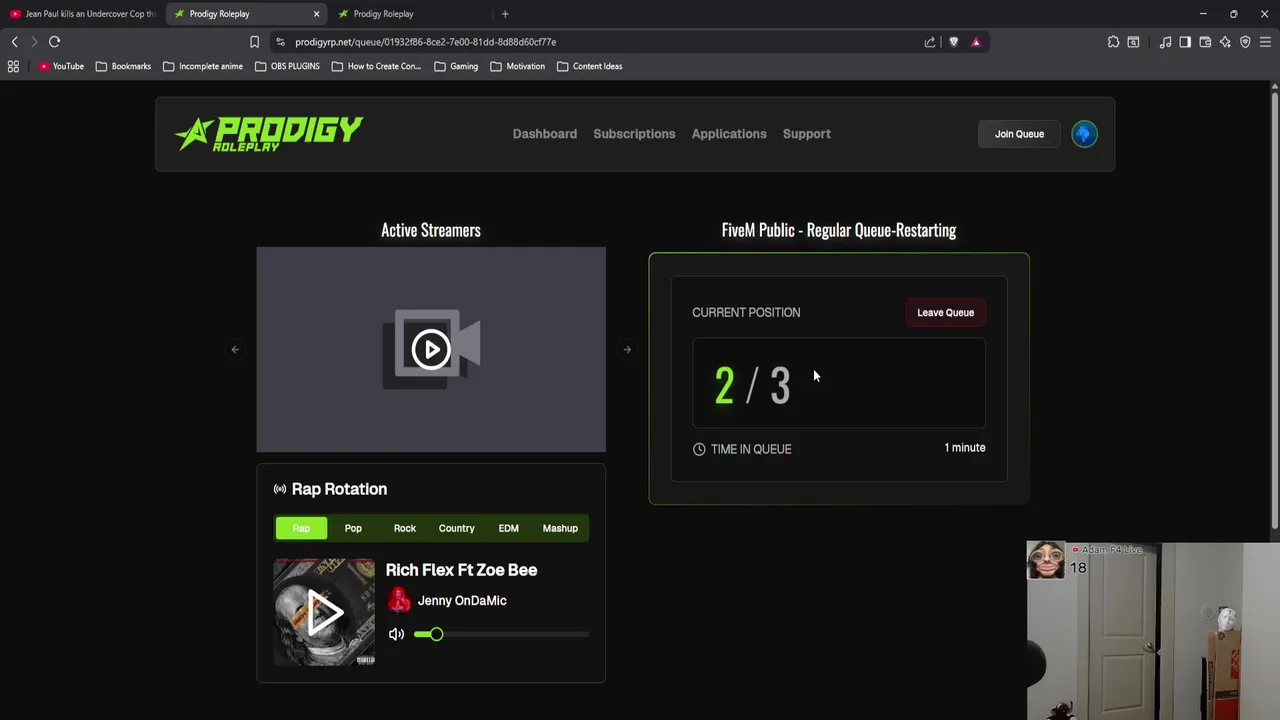This screenshot has width=1280, height=720.
Task: Switch to the Jean Paul YouTube tab
Action: (82, 14)
